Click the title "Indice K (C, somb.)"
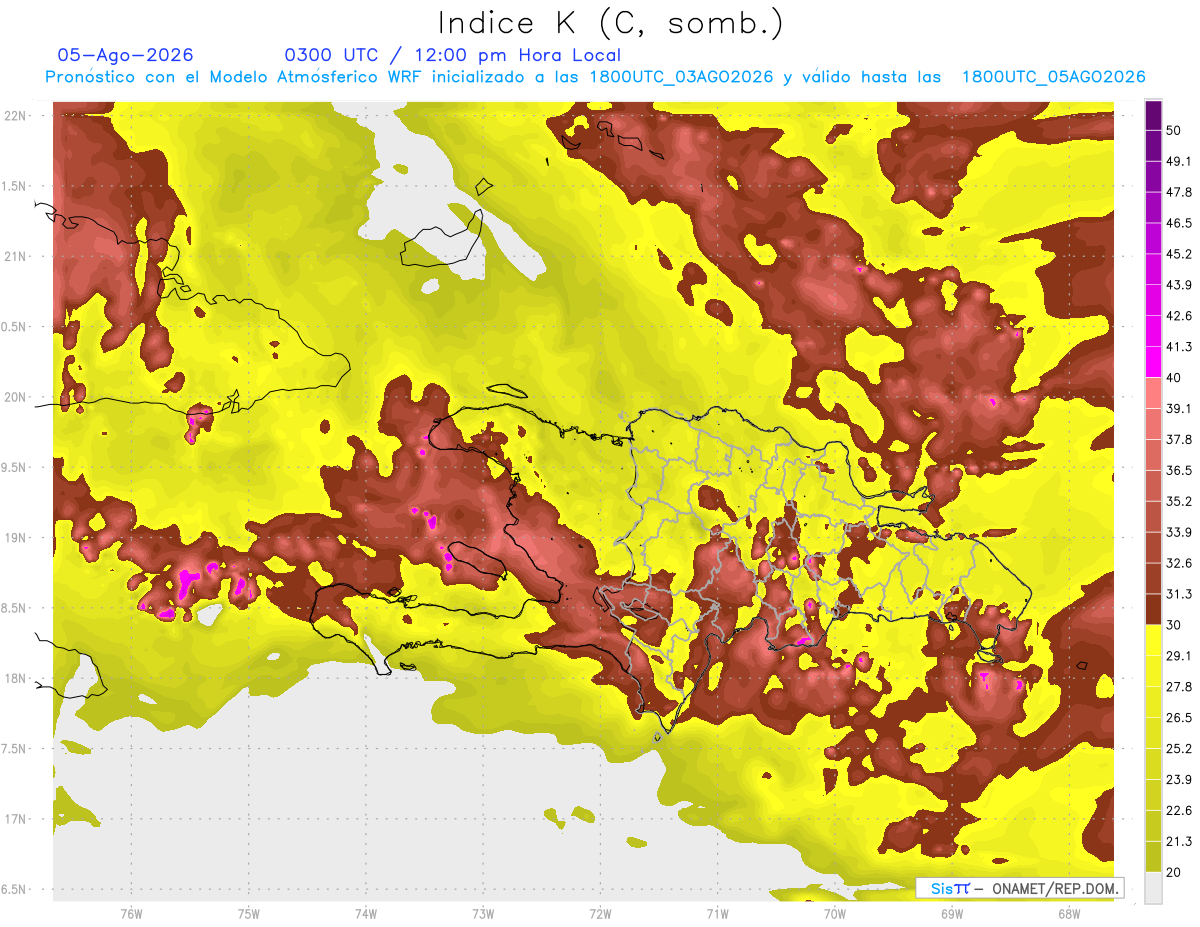The width and height of the screenshot is (1200, 927). pos(611,24)
